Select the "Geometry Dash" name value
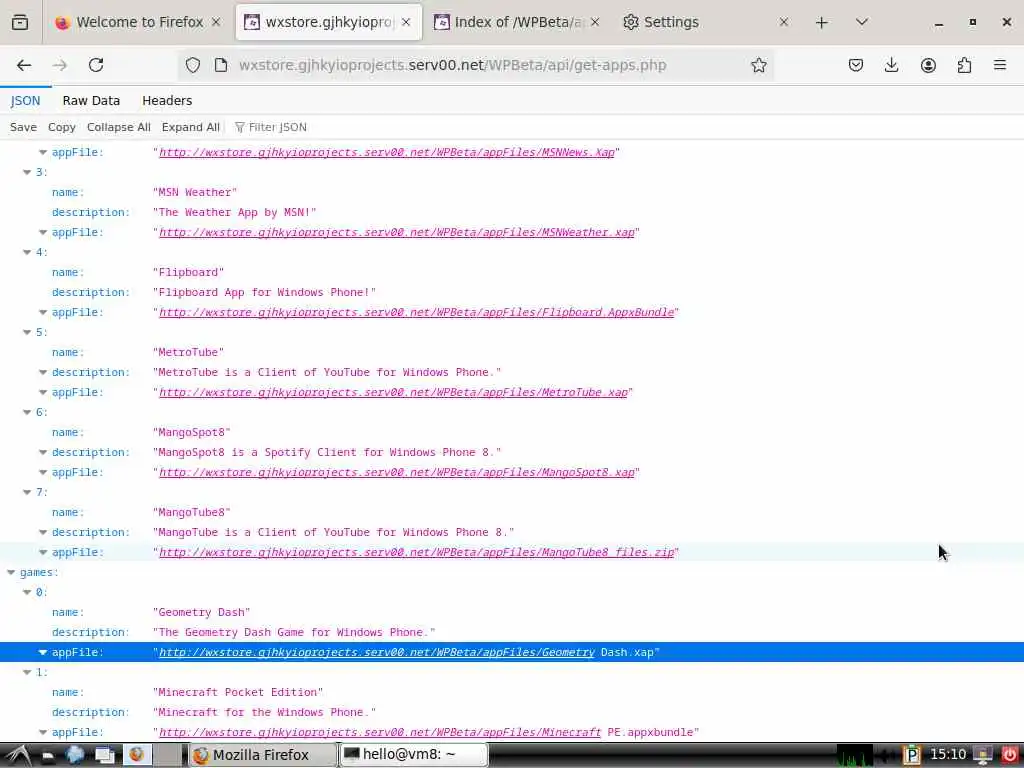 click(201, 613)
